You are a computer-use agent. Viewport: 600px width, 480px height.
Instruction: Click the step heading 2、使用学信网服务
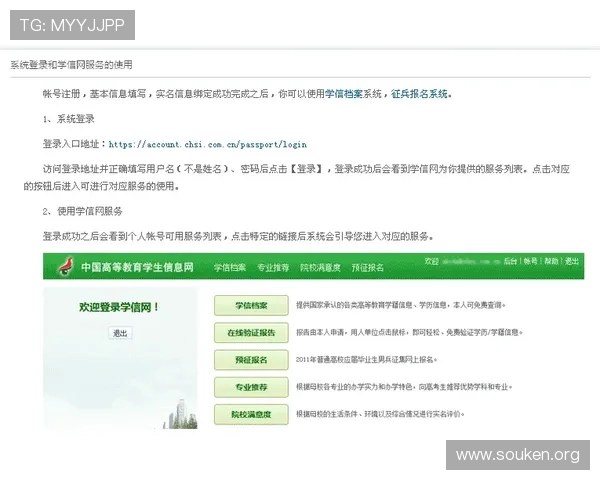[x=83, y=211]
